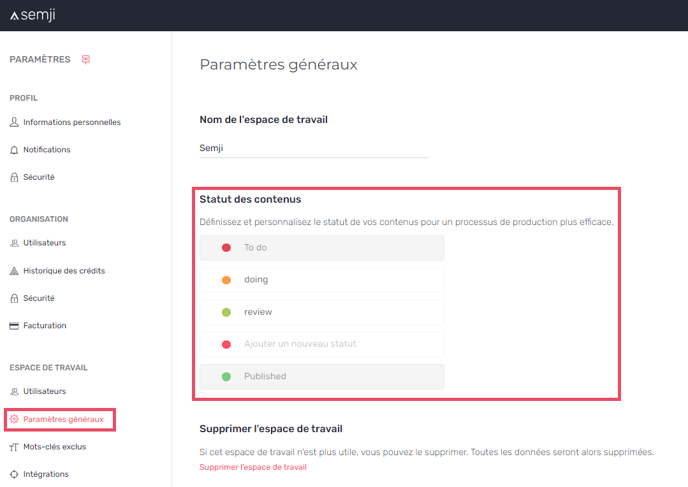
Task: Open the Mots-clés exclus page
Action: [55, 447]
